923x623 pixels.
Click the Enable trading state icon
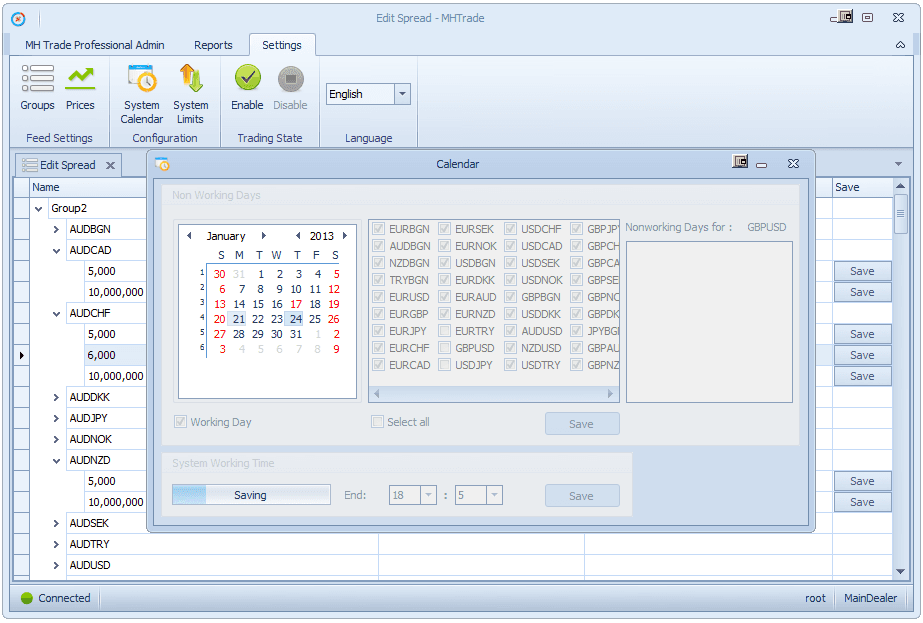[x=247, y=88]
